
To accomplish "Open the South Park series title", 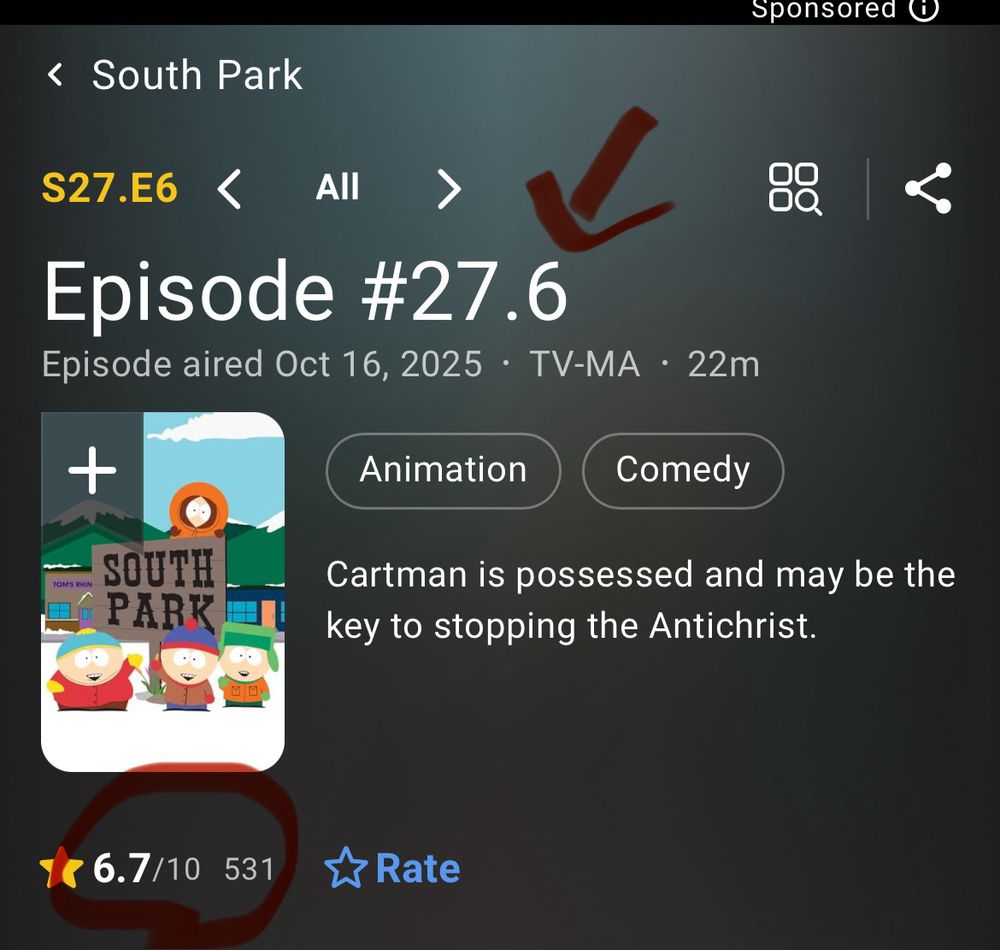I will tap(197, 75).
